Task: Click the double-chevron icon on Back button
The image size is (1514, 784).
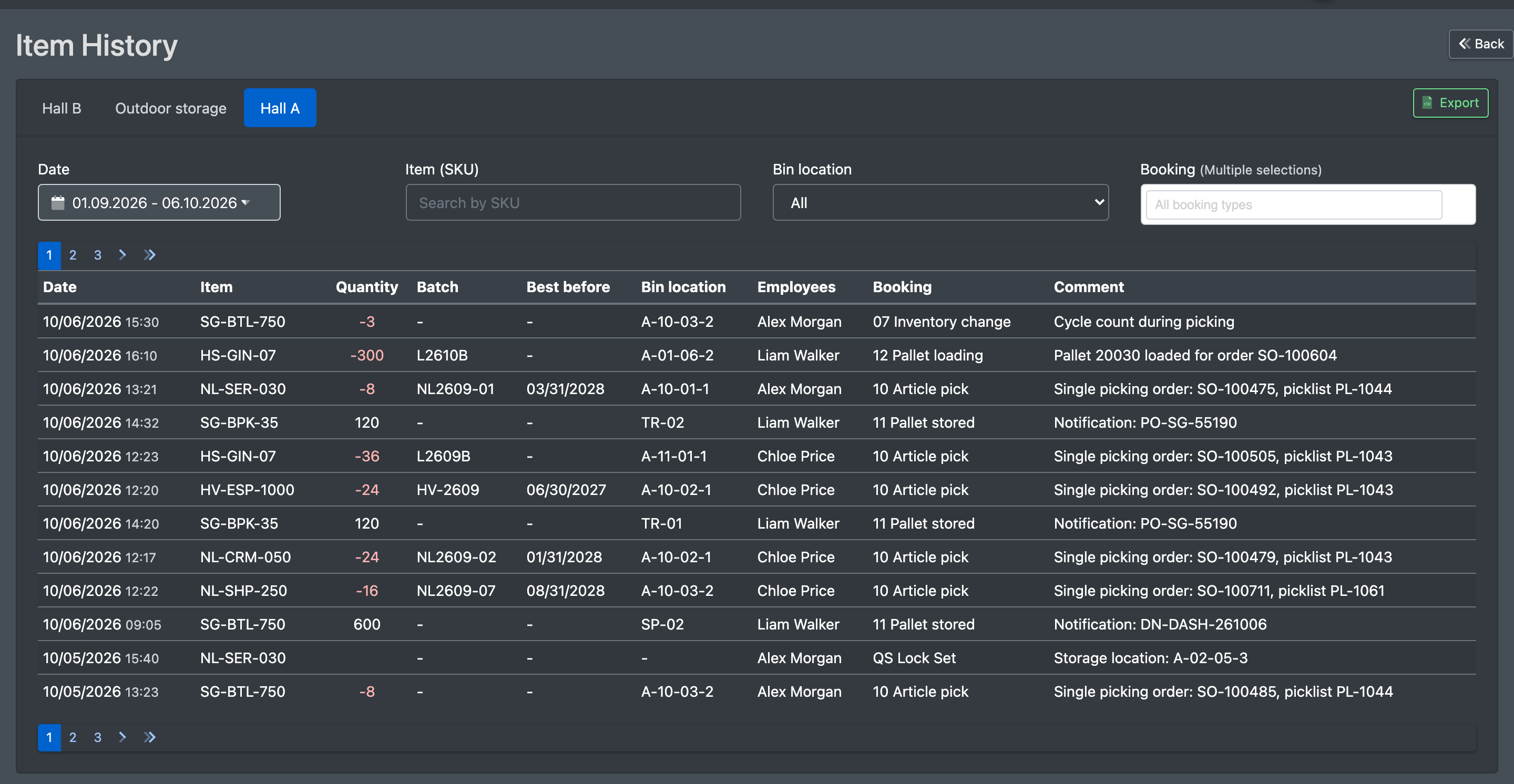Action: click(1465, 44)
